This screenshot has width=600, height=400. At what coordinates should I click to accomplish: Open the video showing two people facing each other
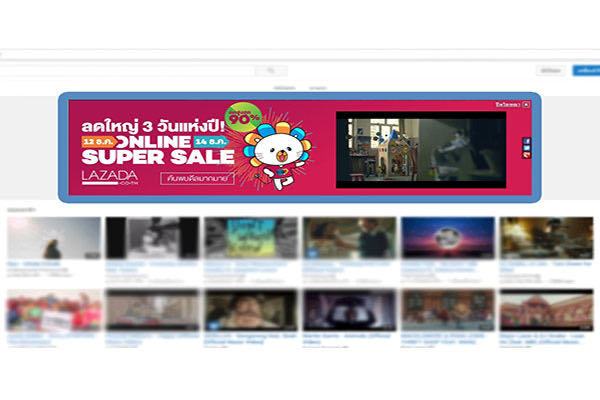(x=349, y=238)
